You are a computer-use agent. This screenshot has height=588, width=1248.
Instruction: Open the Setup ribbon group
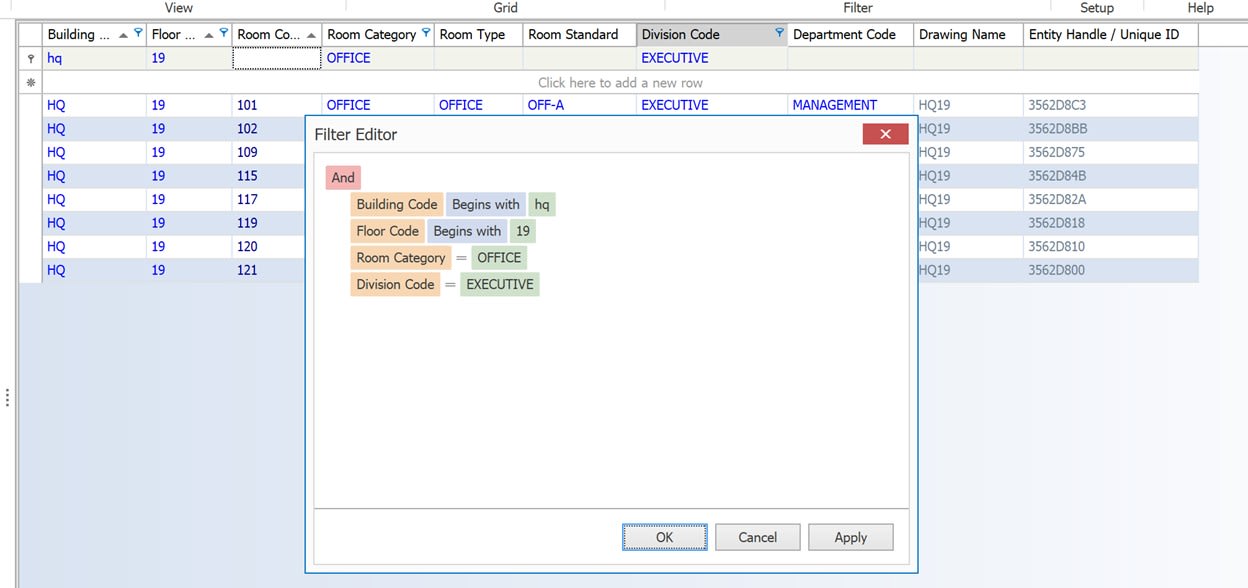click(x=1097, y=8)
